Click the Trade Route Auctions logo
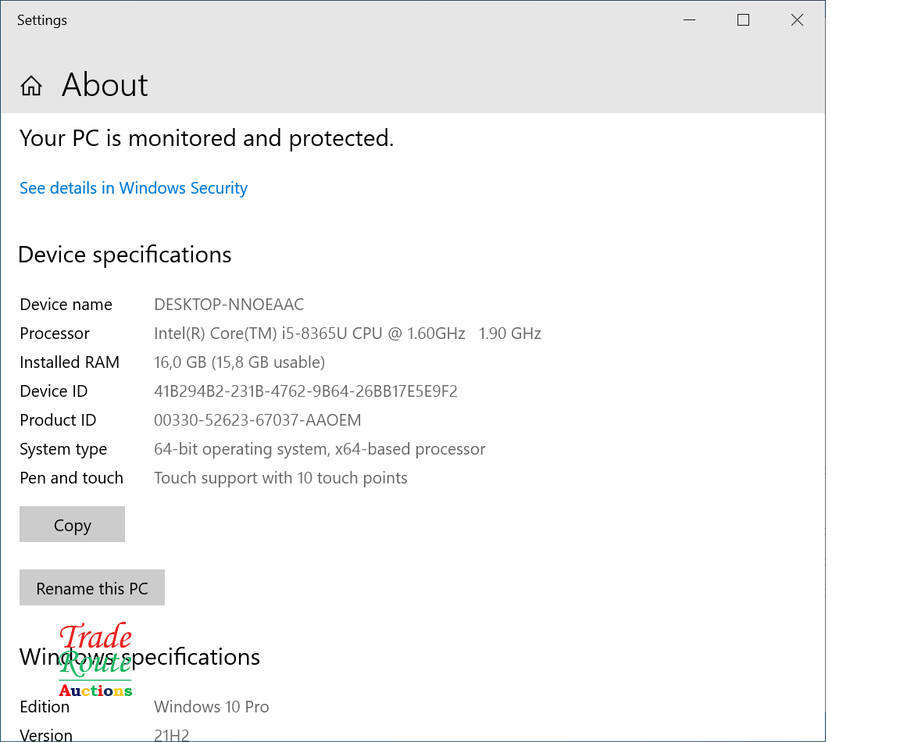The width and height of the screenshot is (900, 742). (95, 660)
